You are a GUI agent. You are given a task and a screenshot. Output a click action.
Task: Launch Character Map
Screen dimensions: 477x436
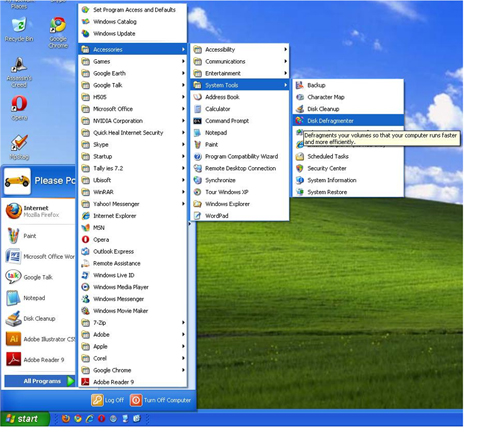click(x=348, y=97)
